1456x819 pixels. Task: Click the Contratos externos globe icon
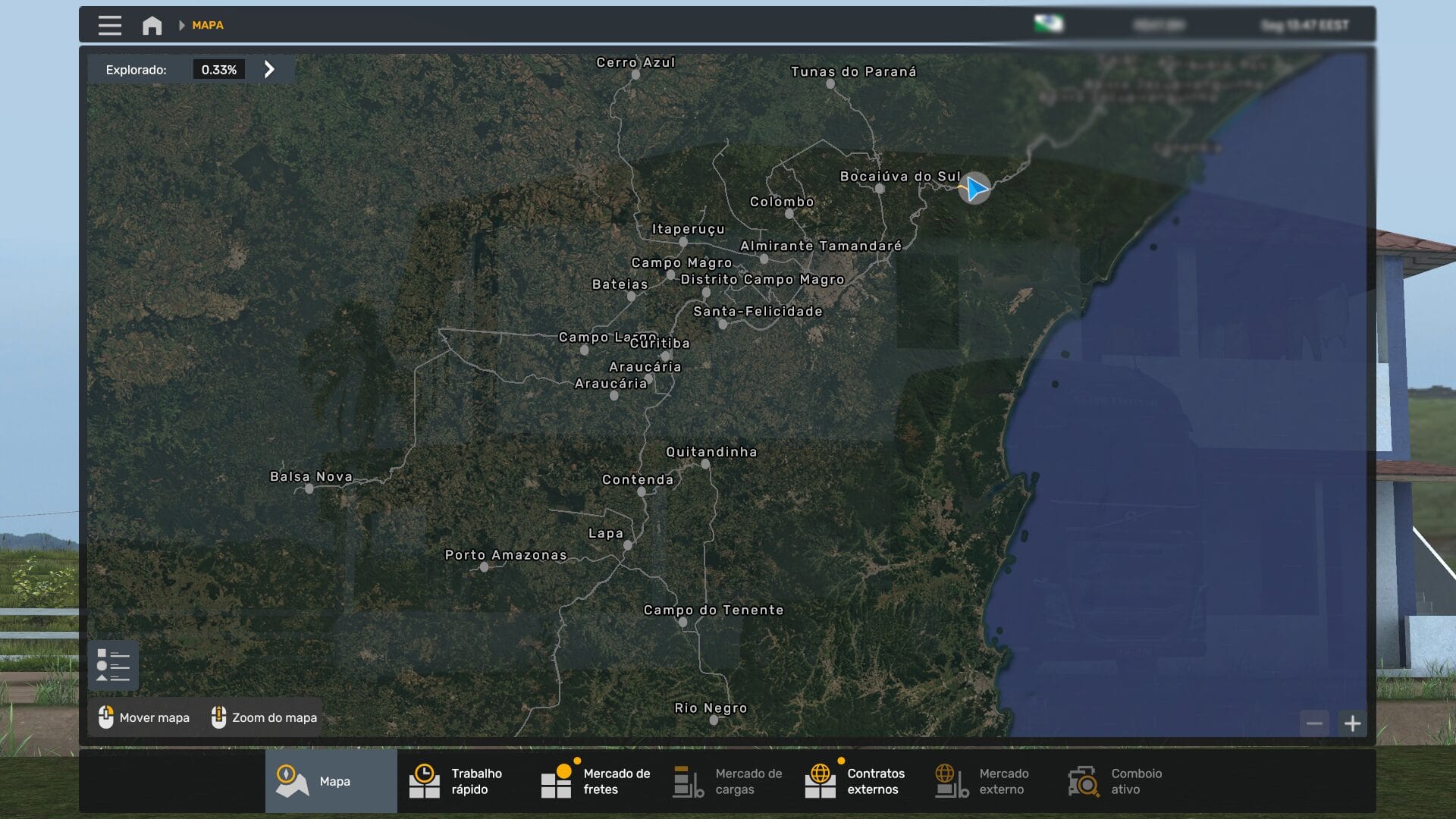click(x=823, y=780)
